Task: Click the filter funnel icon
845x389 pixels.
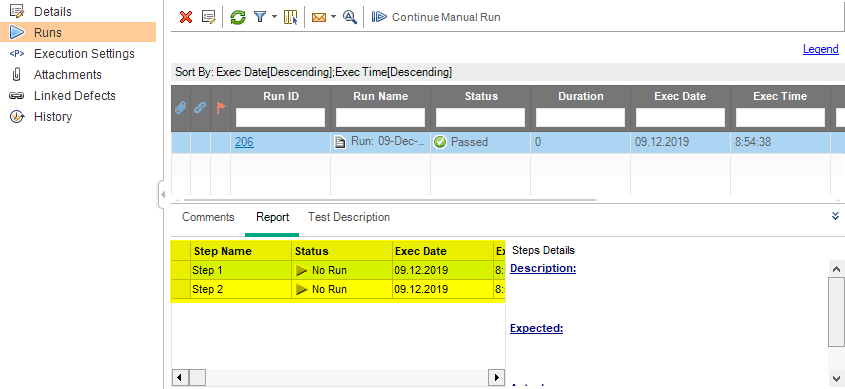Action: (260, 17)
